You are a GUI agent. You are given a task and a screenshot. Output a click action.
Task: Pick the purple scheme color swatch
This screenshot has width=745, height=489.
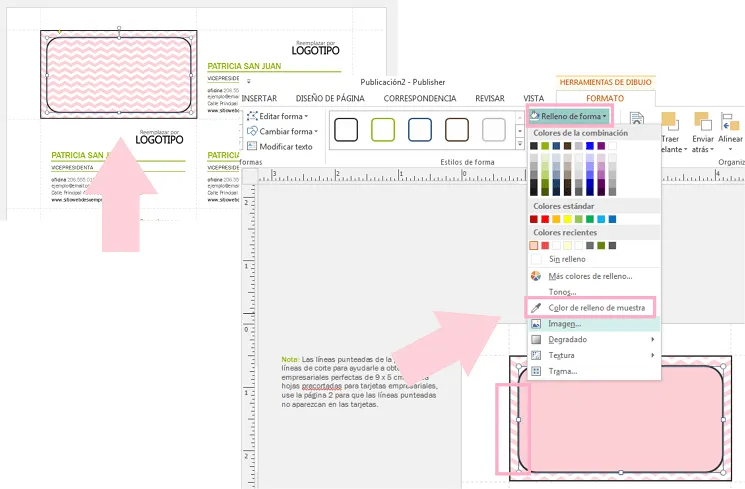601,146
